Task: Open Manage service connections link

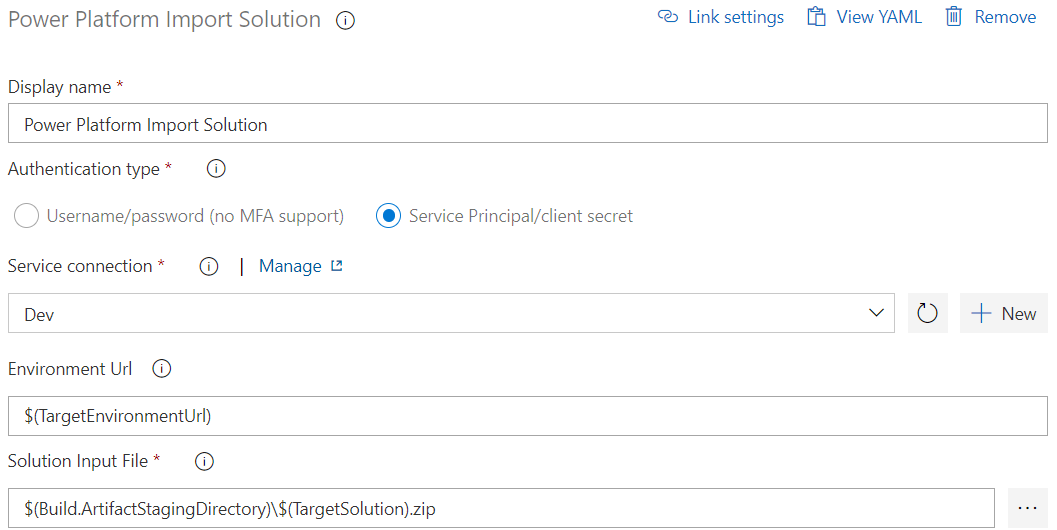Action: 291,266
